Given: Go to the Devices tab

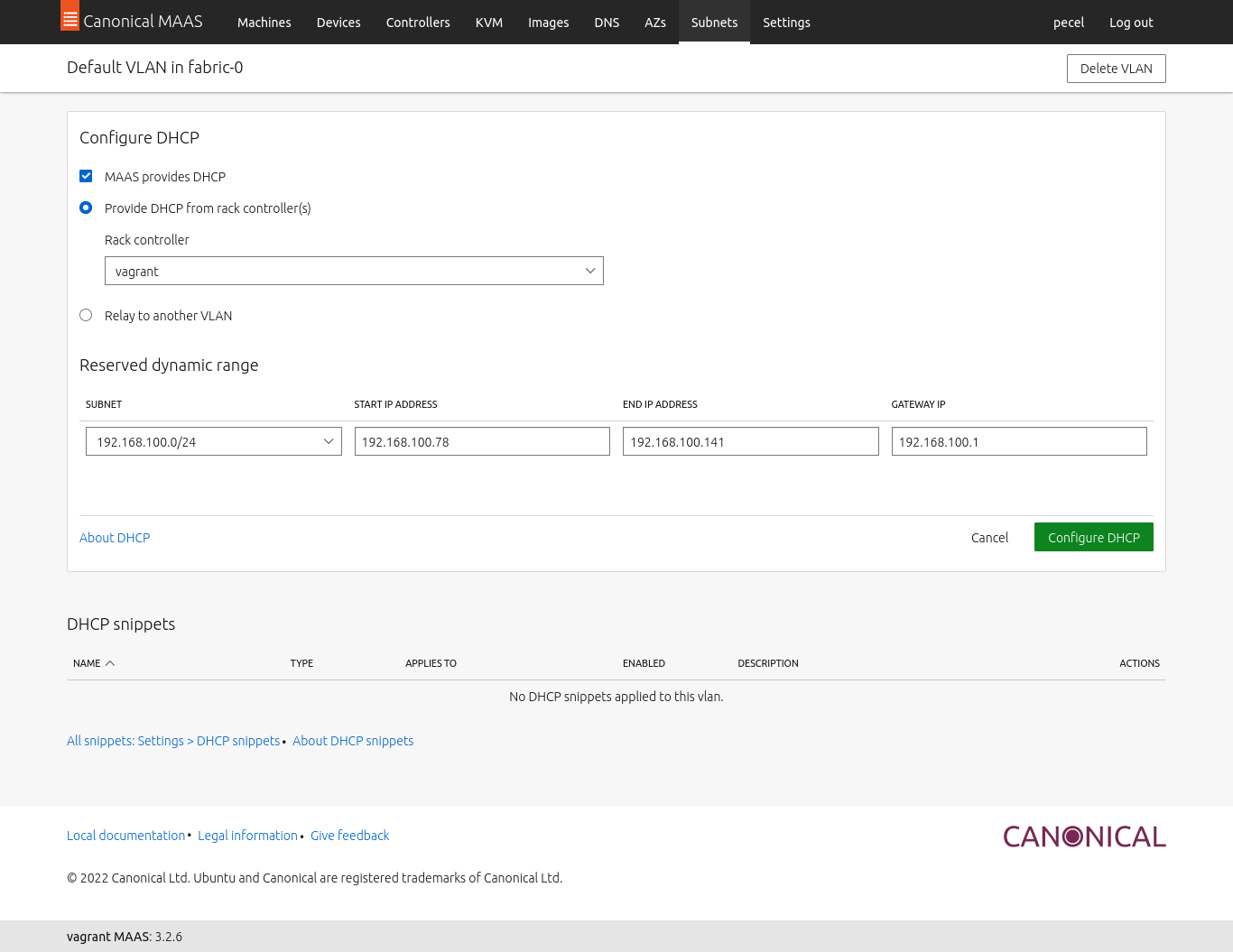Looking at the screenshot, I should click(x=338, y=23).
